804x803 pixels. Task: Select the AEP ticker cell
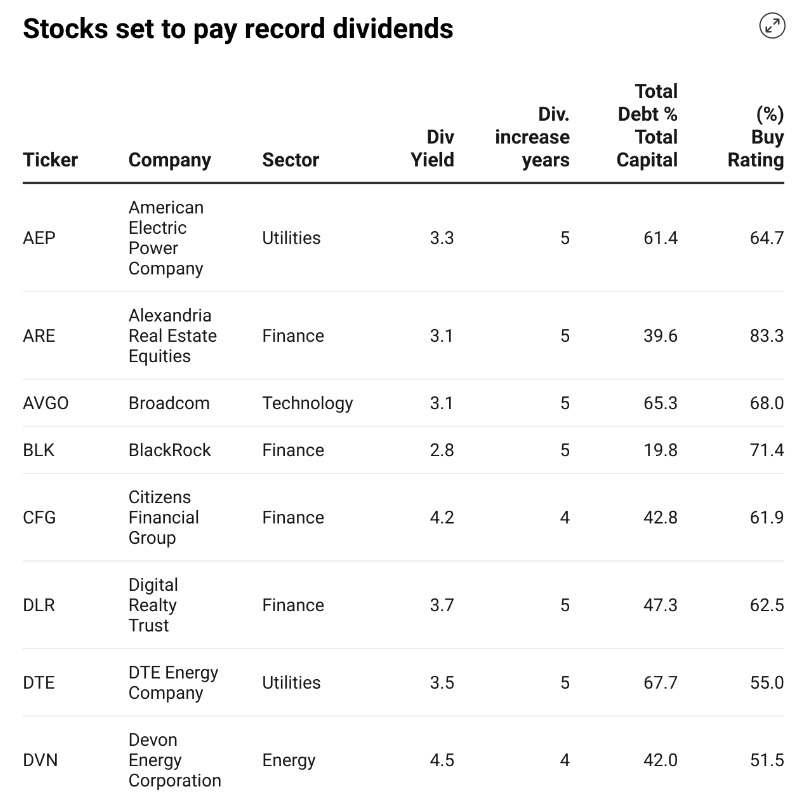tap(39, 238)
